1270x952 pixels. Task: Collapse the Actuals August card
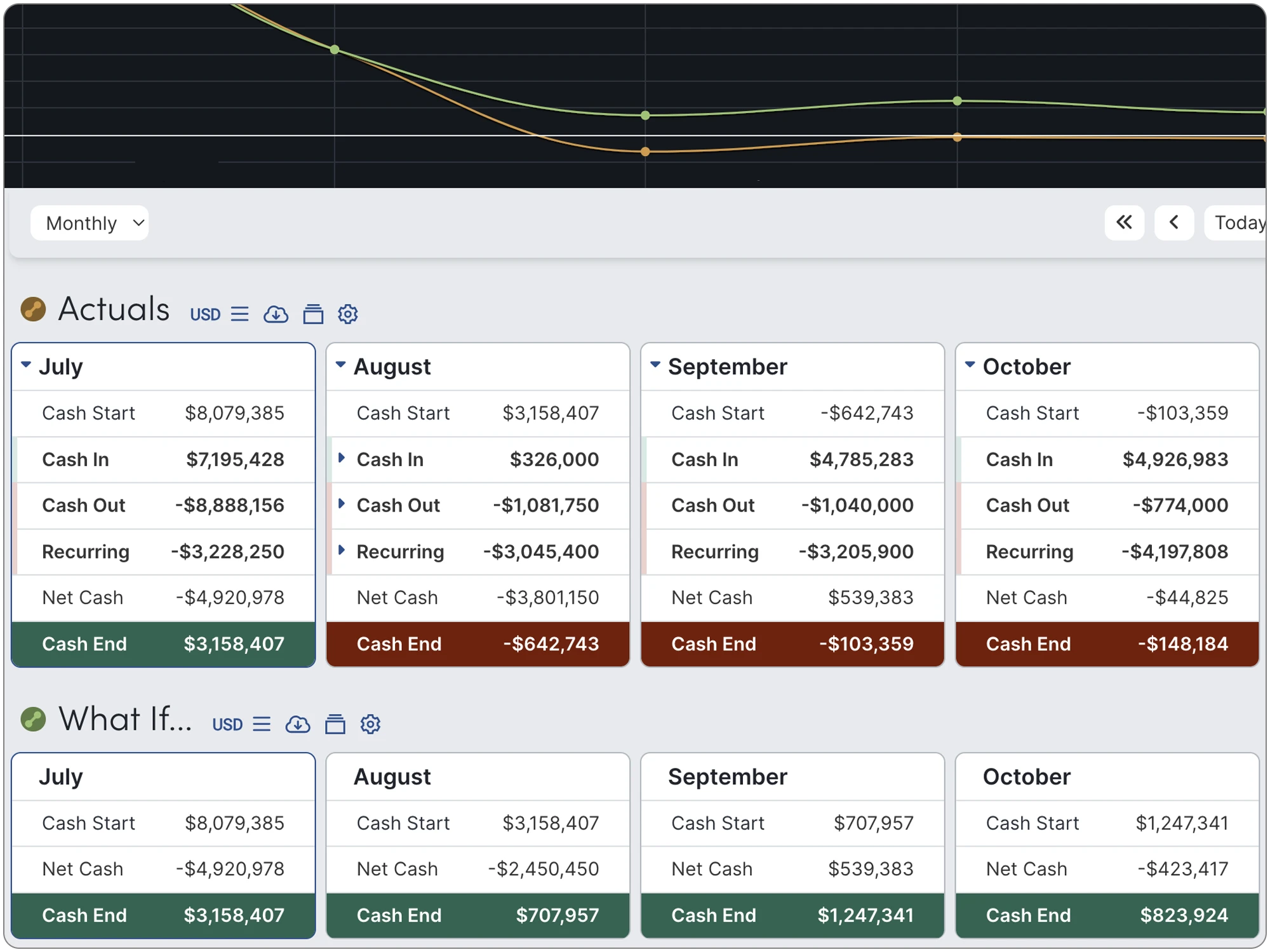tap(341, 365)
